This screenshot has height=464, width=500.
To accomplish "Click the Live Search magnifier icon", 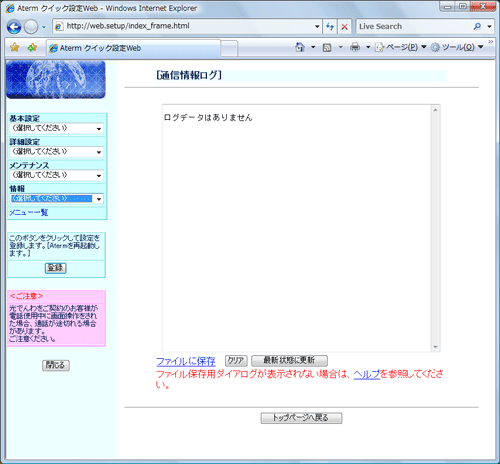I will coord(477,26).
